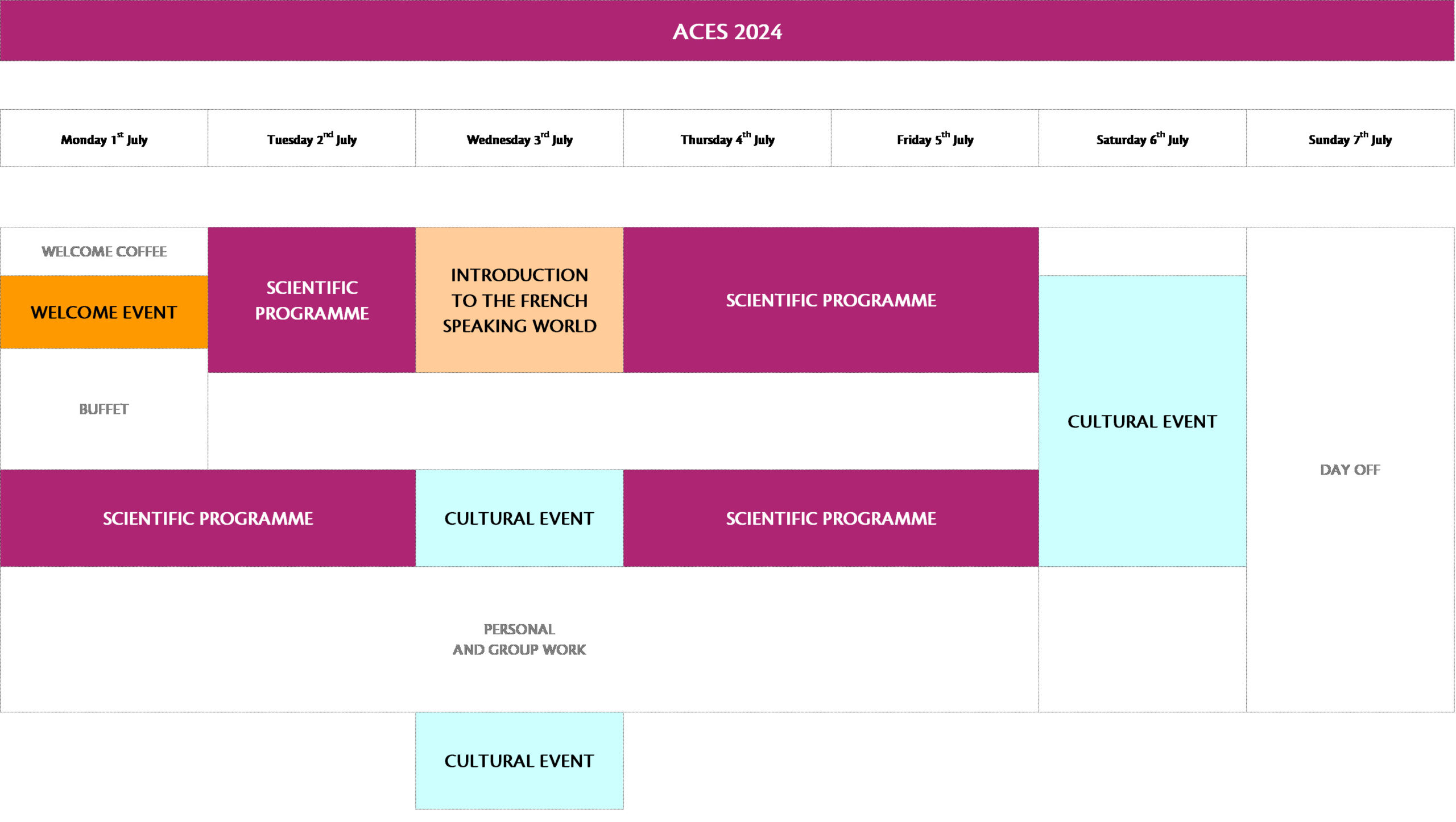This screenshot has height=822, width=1456.
Task: Select the Day Off cell on Sunday
Action: coord(1350,470)
